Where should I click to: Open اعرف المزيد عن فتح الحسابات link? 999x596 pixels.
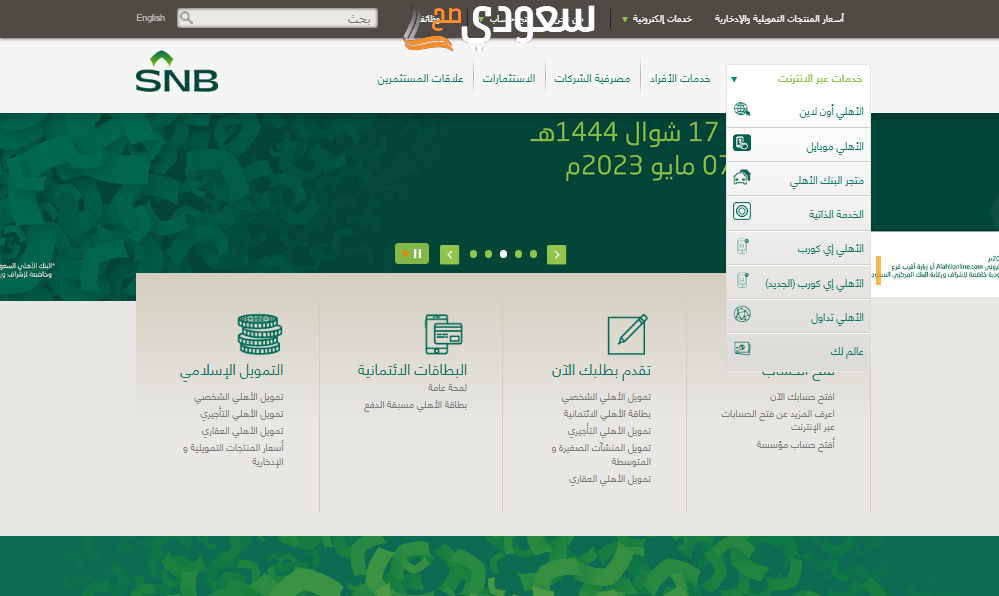click(777, 421)
